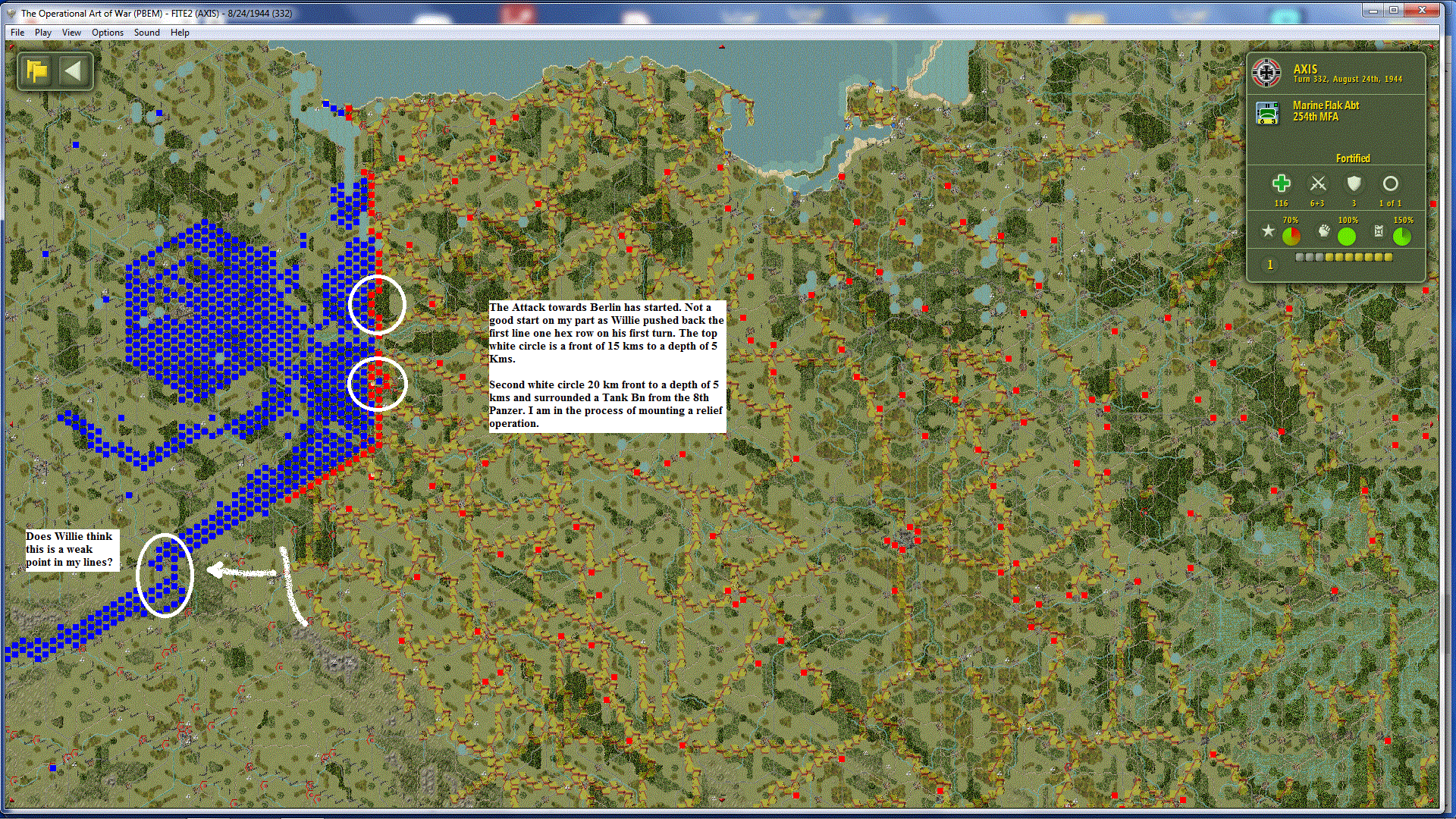Click the Fortified status label

point(1352,158)
